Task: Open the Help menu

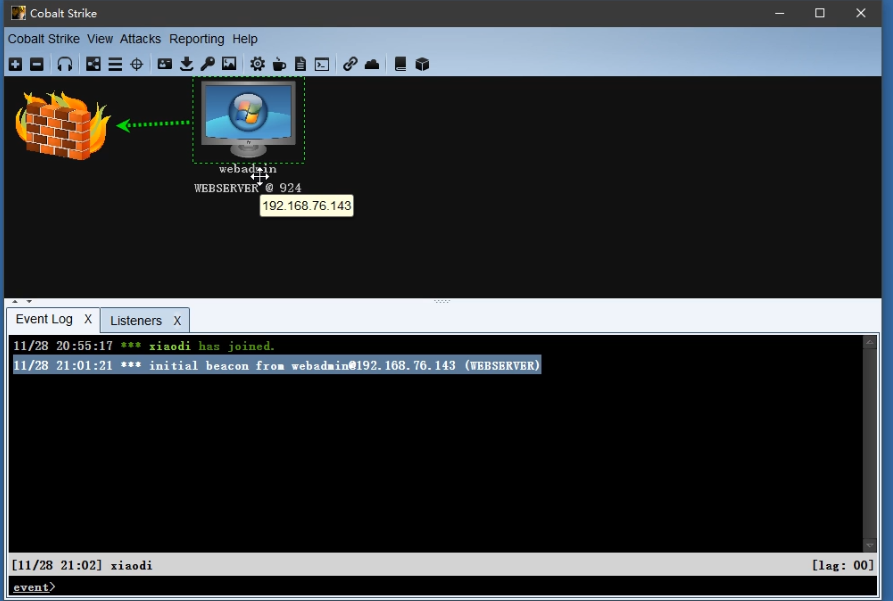Action: point(245,39)
